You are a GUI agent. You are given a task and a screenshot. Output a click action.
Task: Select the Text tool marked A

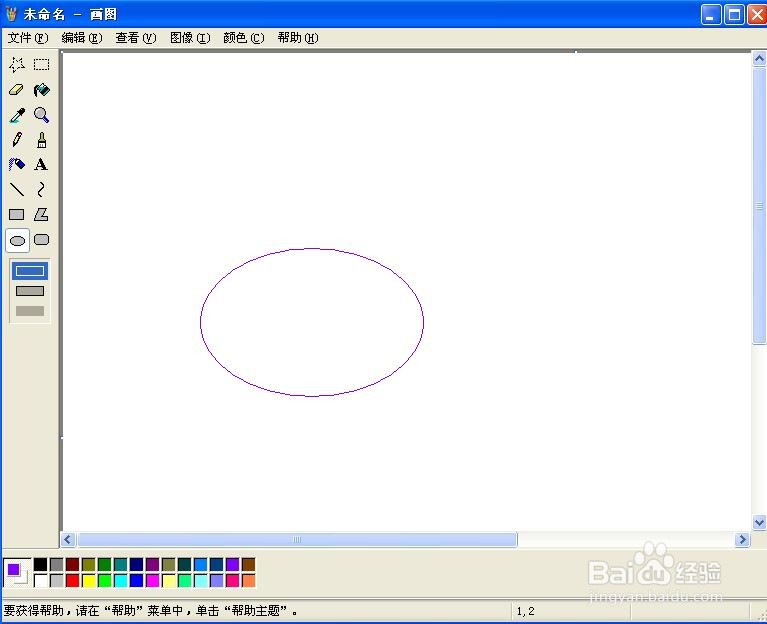42,164
